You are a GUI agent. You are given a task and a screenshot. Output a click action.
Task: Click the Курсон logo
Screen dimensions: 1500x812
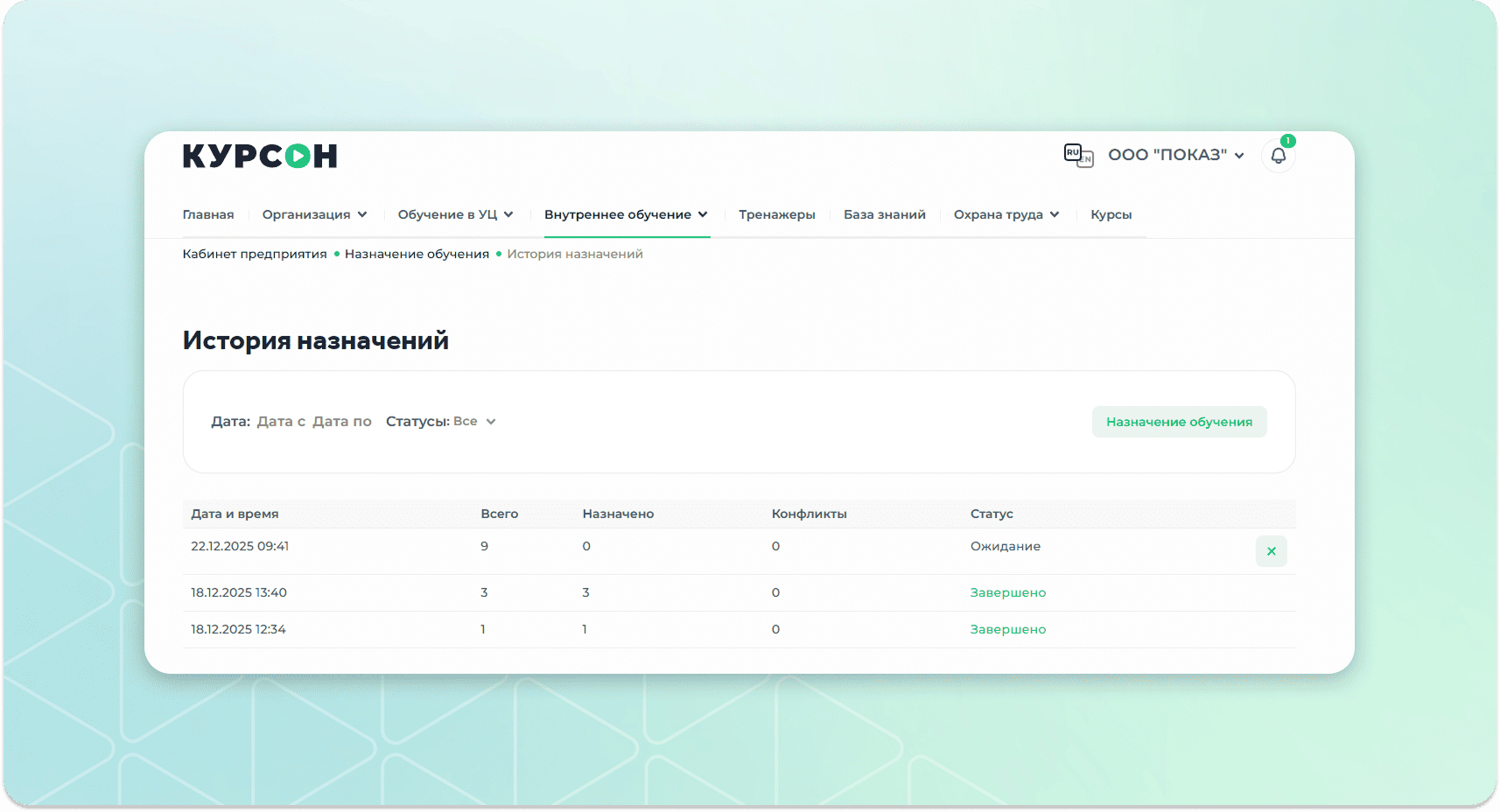click(259, 157)
